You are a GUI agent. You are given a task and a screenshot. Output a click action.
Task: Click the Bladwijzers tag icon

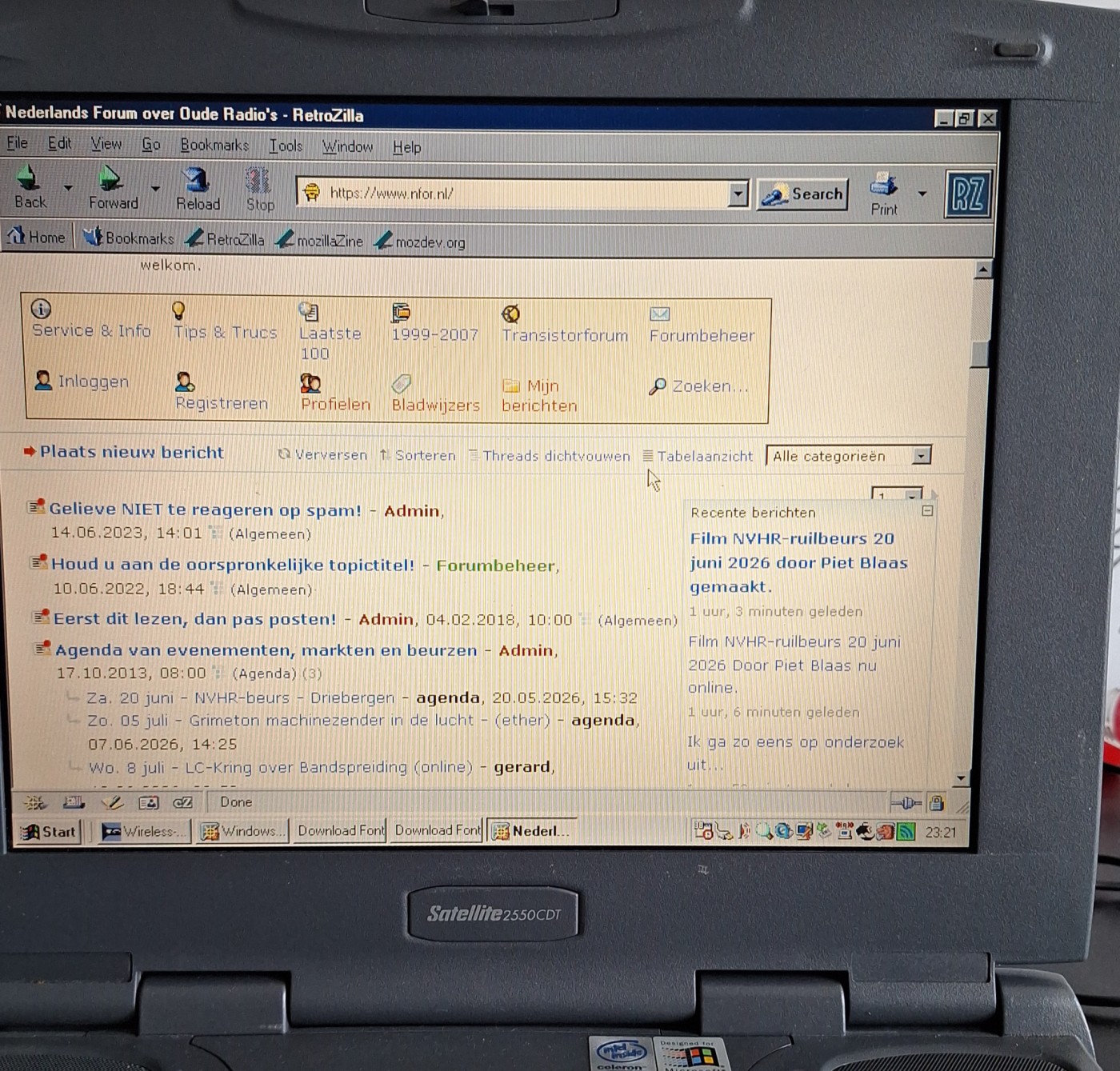pyautogui.click(x=402, y=385)
